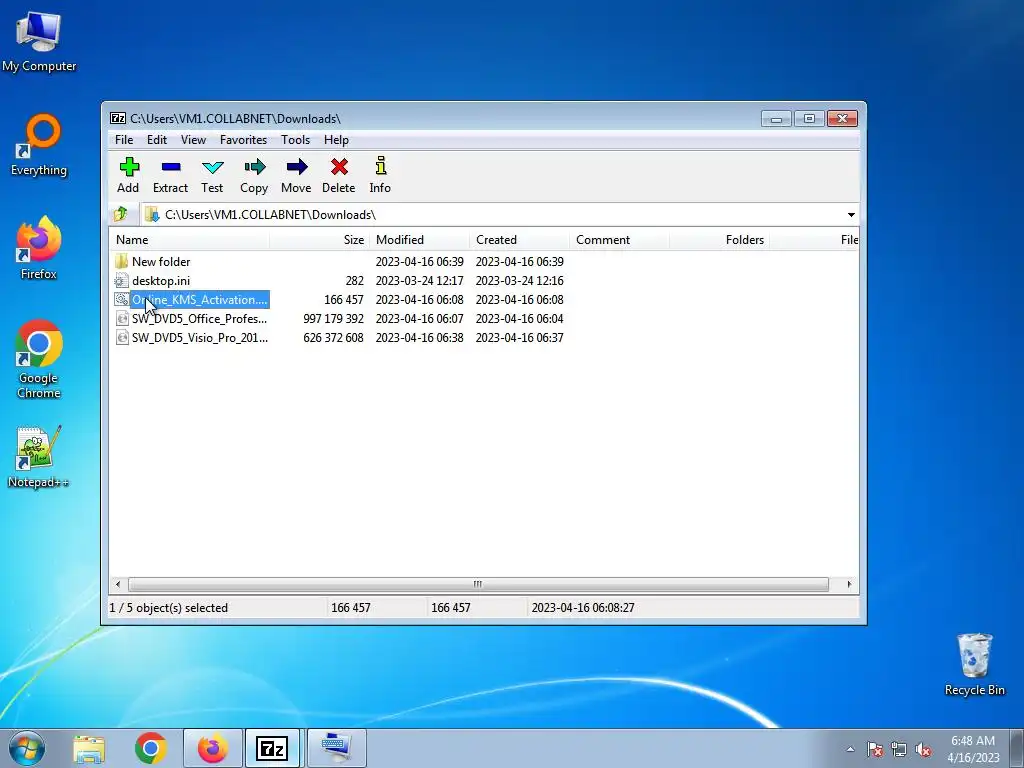Viewport: 1024px width, 768px height.
Task: Click the Online_KMS_Activation file icon
Action: point(121,300)
